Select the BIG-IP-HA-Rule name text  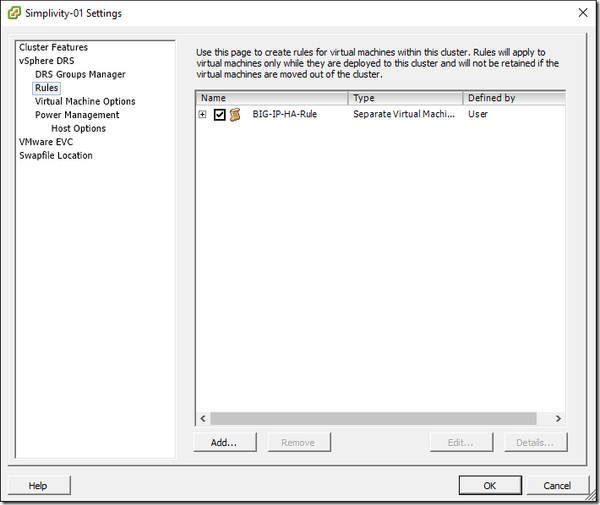284,114
